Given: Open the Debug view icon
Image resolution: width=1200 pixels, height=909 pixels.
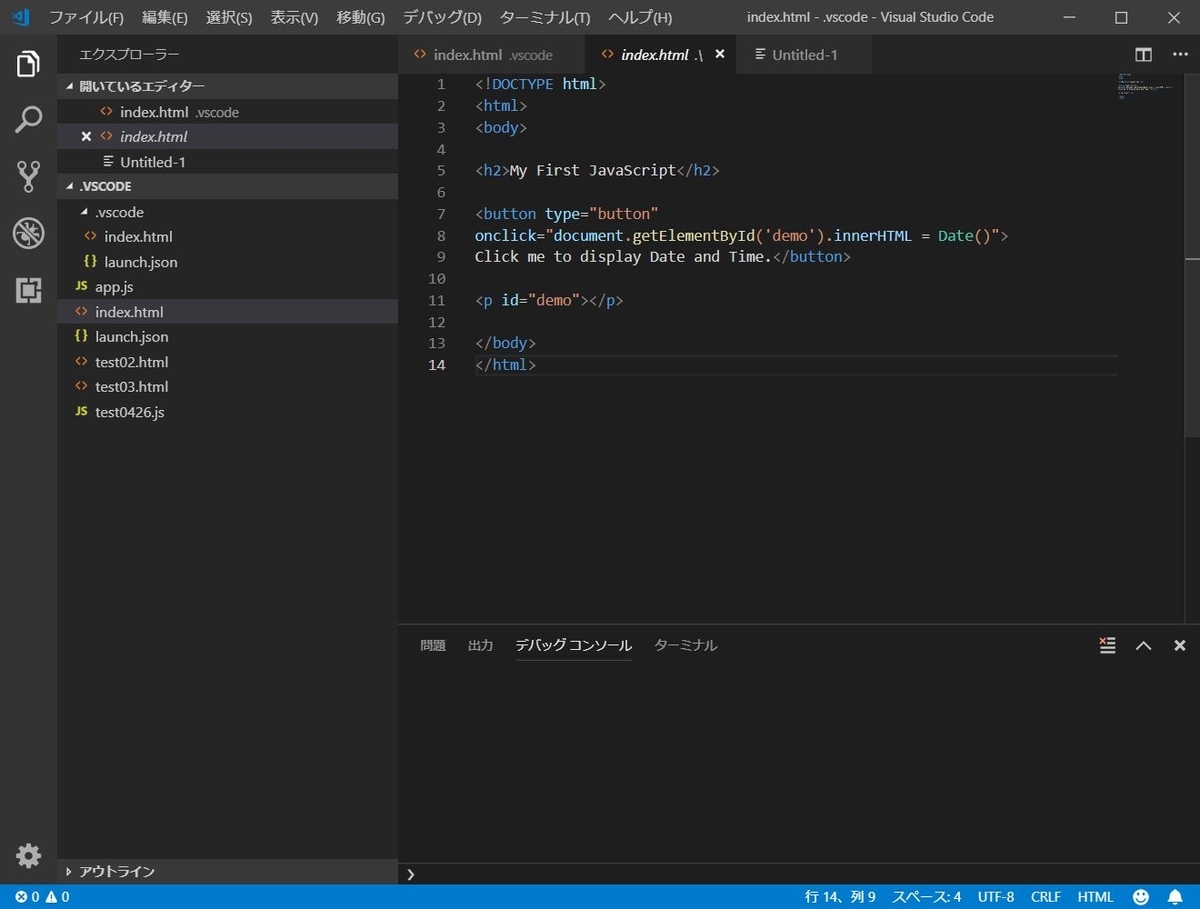Looking at the screenshot, I should (28, 234).
